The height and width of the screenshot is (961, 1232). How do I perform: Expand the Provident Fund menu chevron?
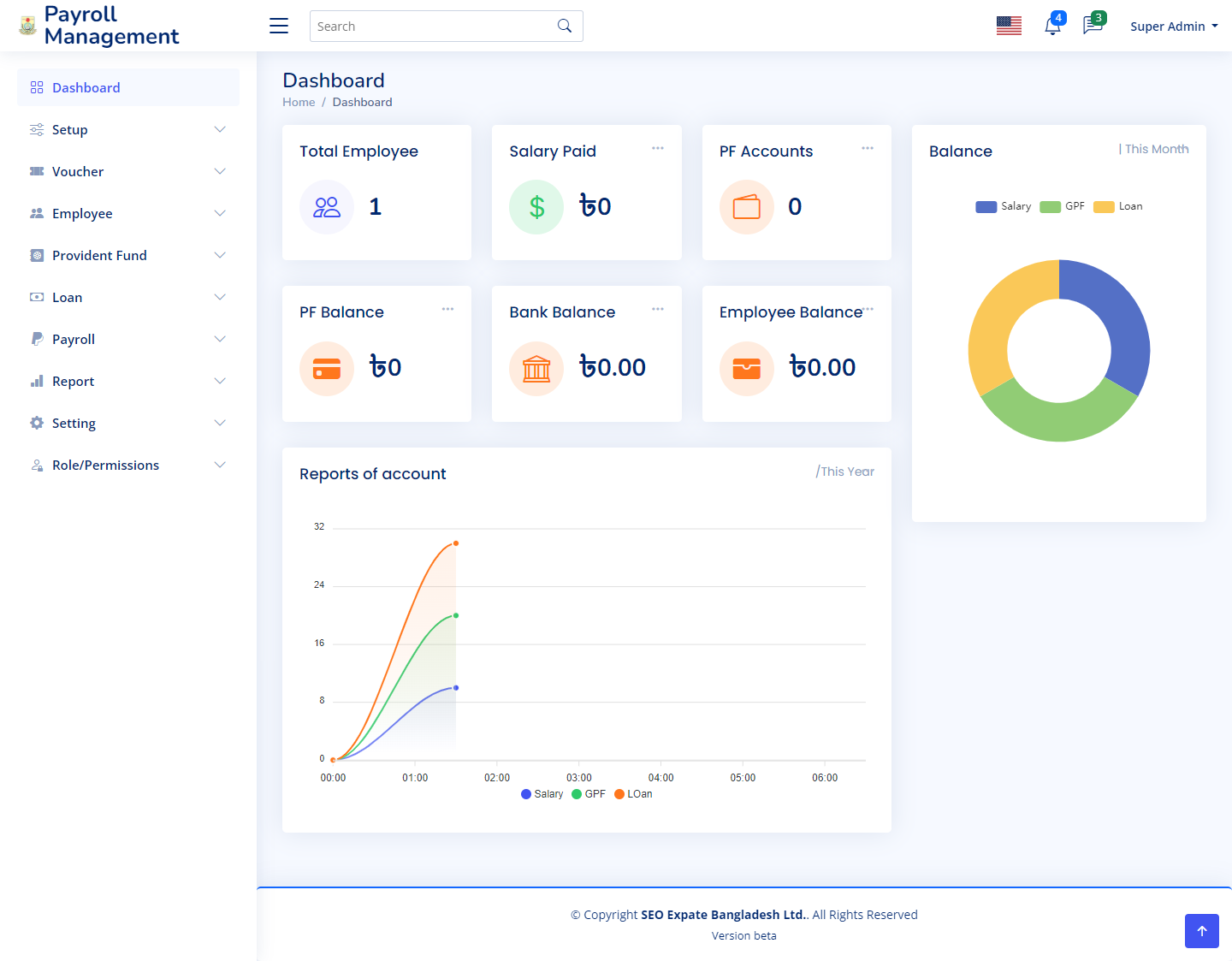(x=220, y=255)
